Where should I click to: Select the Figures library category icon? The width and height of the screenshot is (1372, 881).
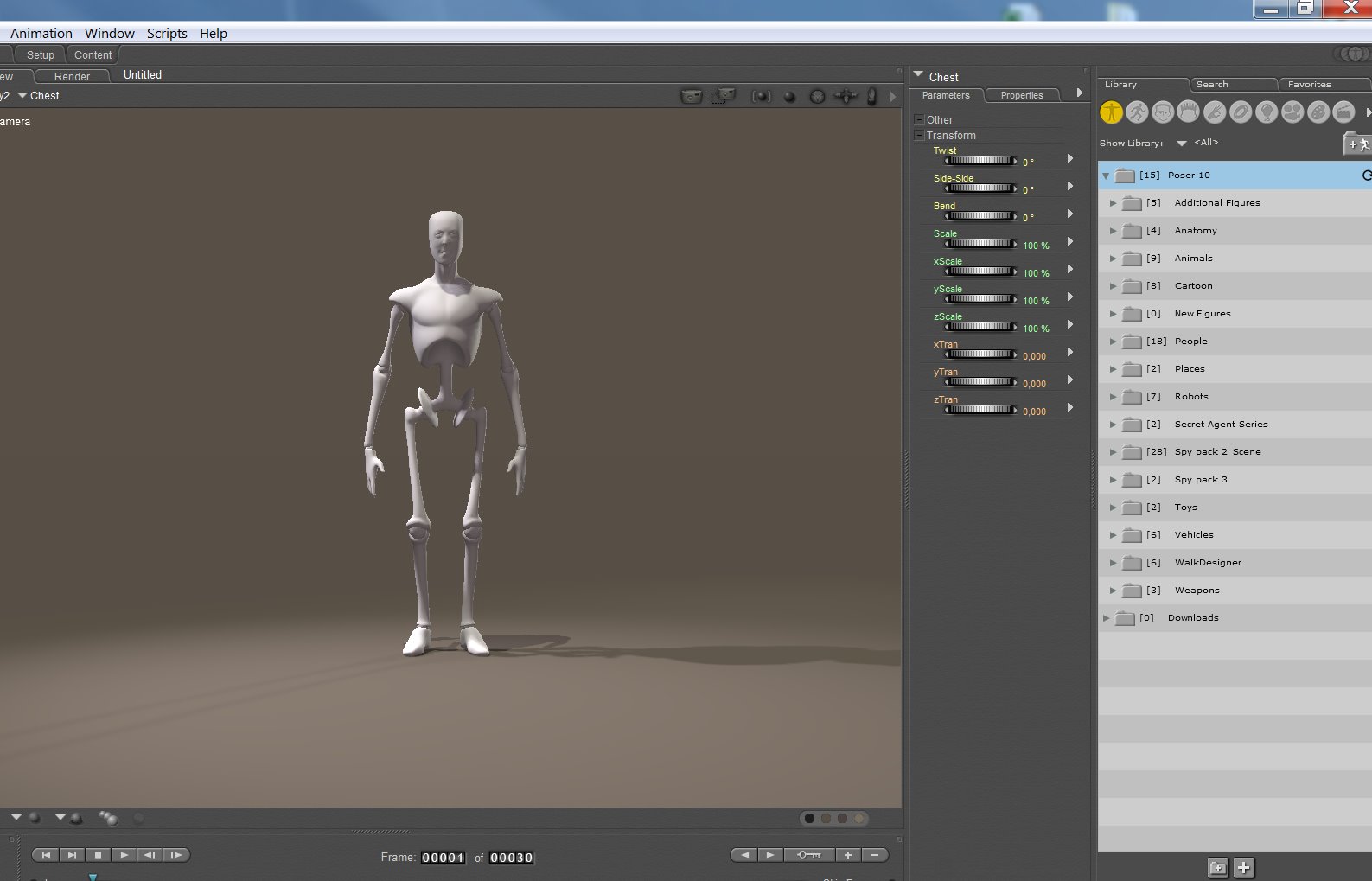pyautogui.click(x=1111, y=112)
